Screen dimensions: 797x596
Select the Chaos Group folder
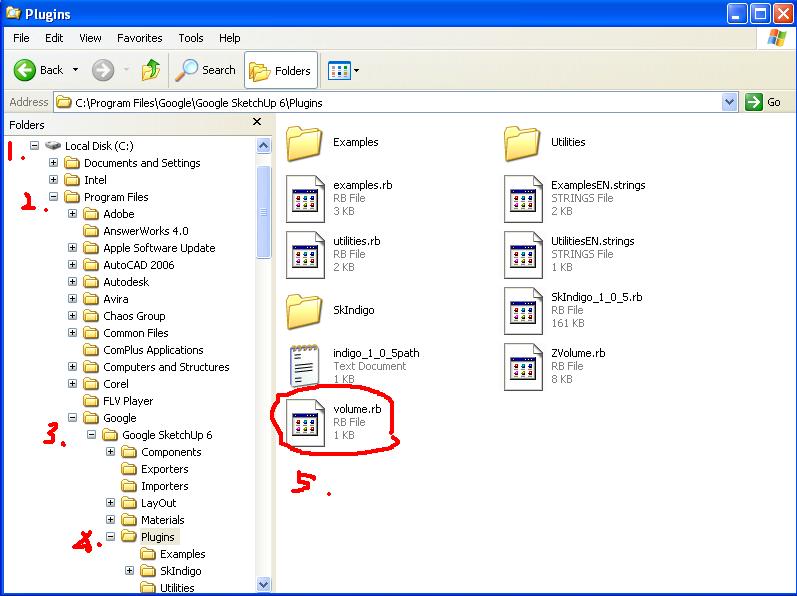[134, 316]
